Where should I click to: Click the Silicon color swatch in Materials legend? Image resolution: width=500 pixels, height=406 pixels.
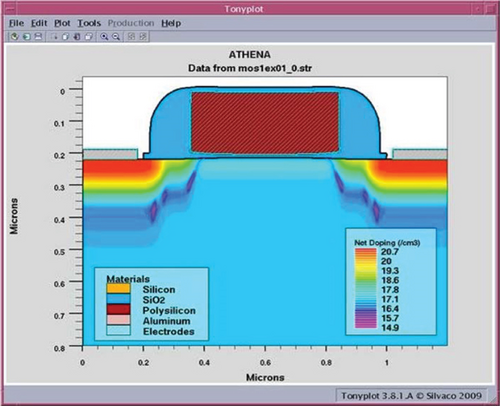(x=118, y=289)
